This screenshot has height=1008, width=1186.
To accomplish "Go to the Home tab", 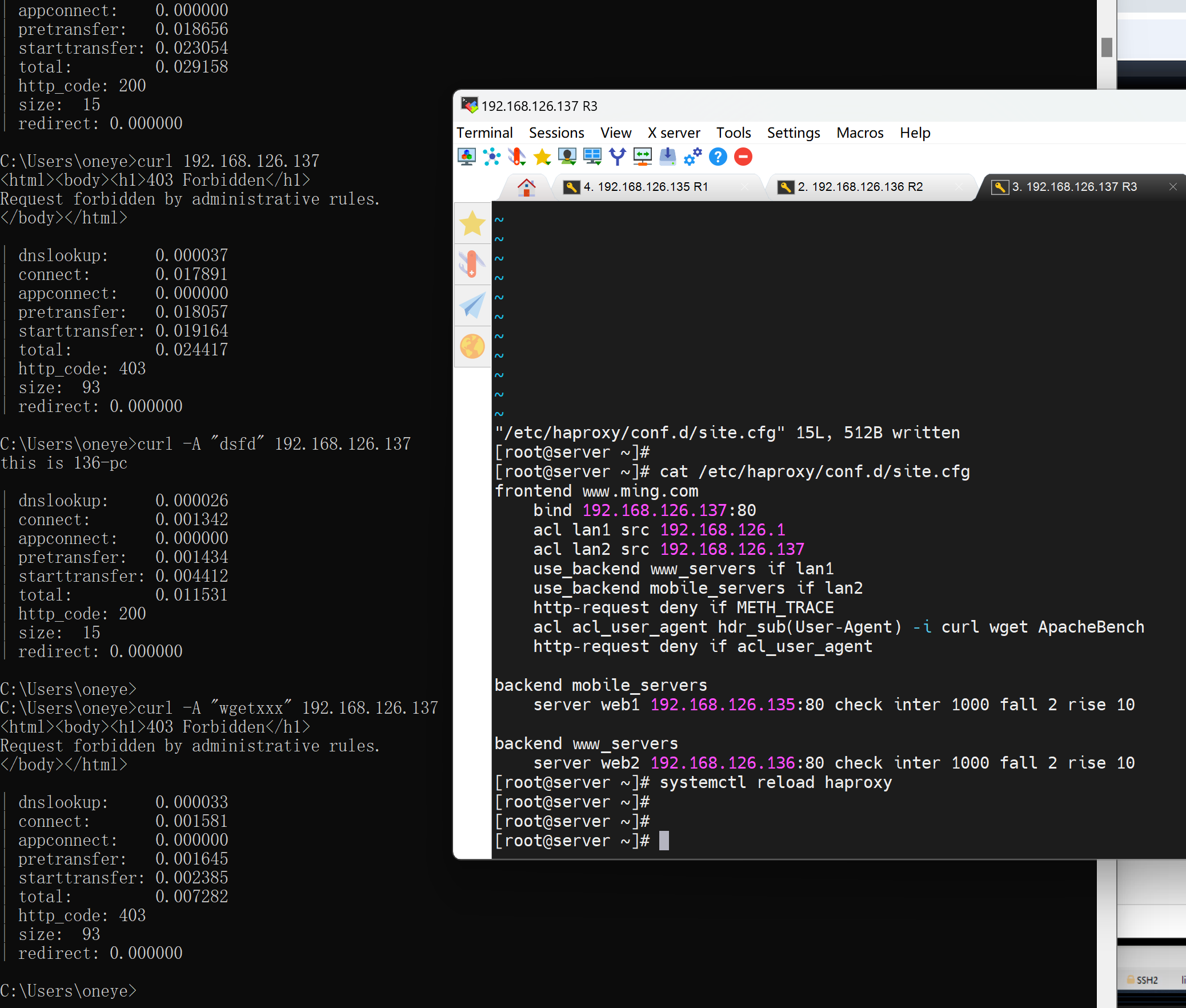I will (526, 187).
